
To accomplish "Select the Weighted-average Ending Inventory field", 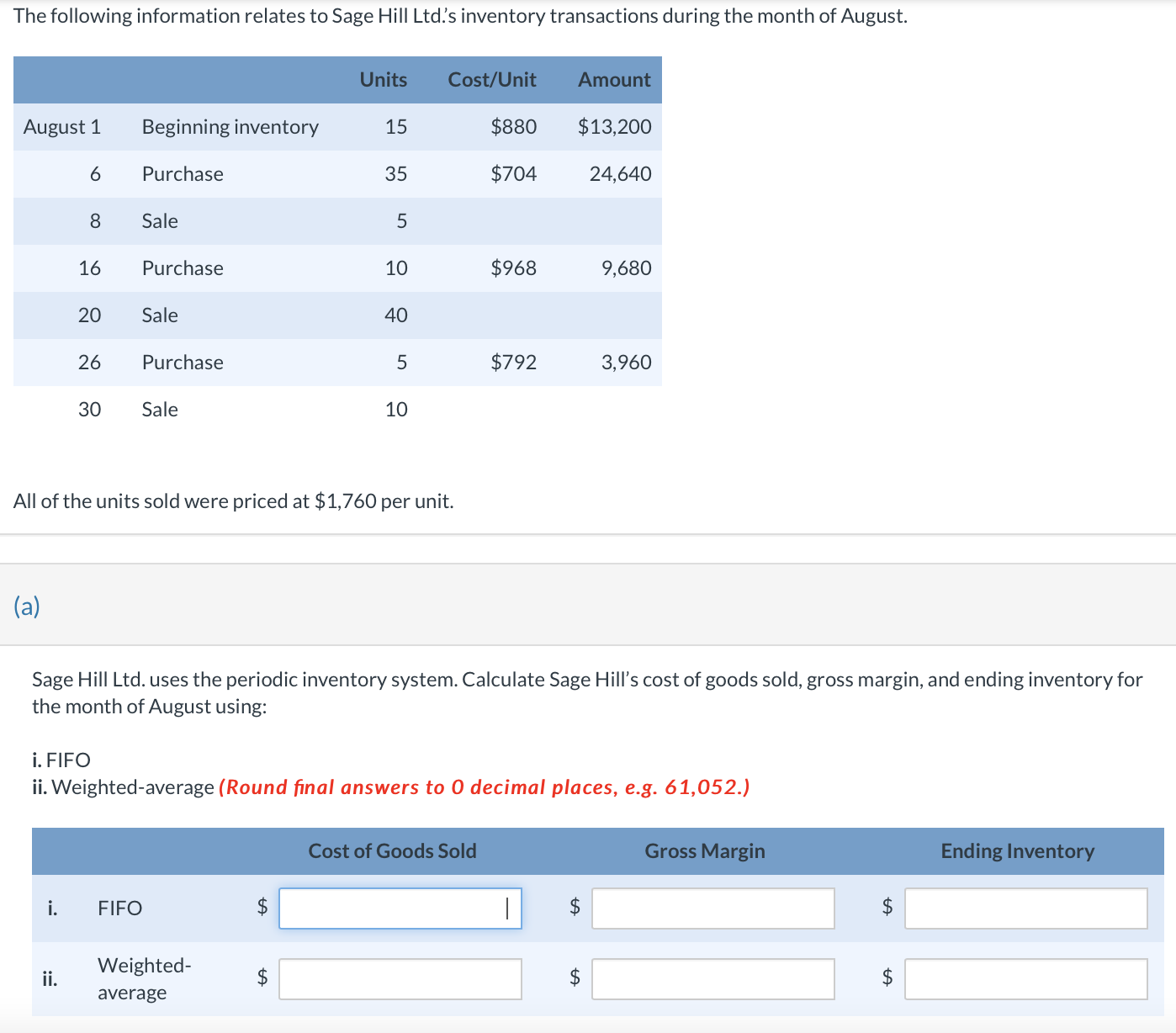I will point(1026,979).
